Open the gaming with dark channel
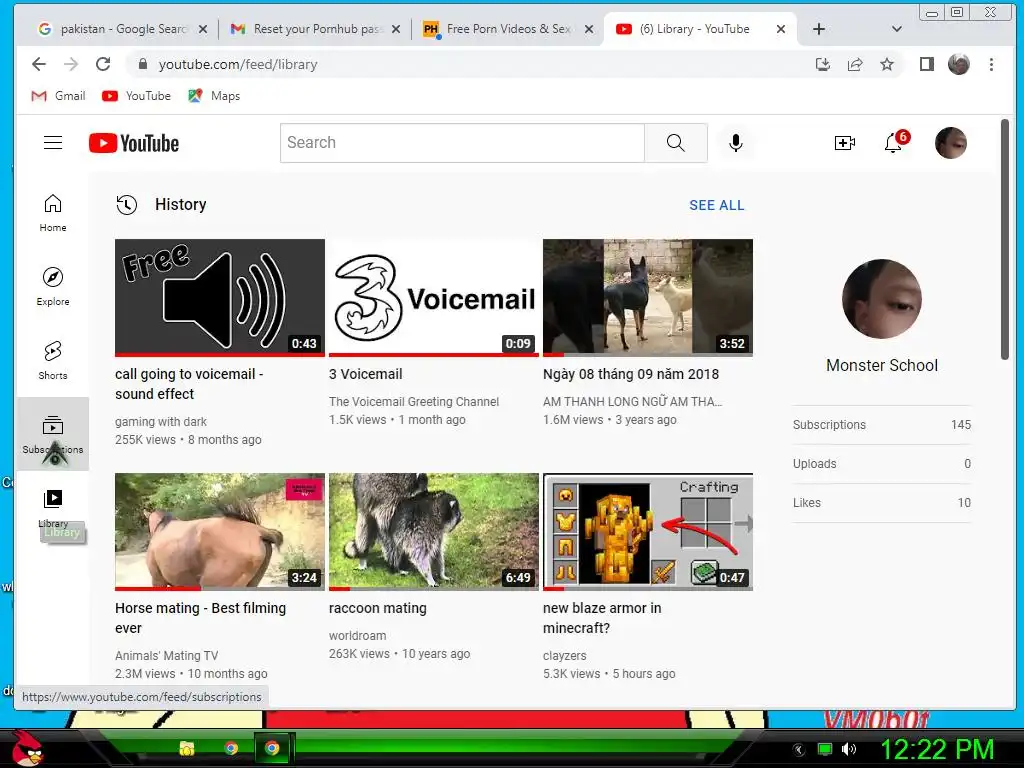 (x=161, y=422)
